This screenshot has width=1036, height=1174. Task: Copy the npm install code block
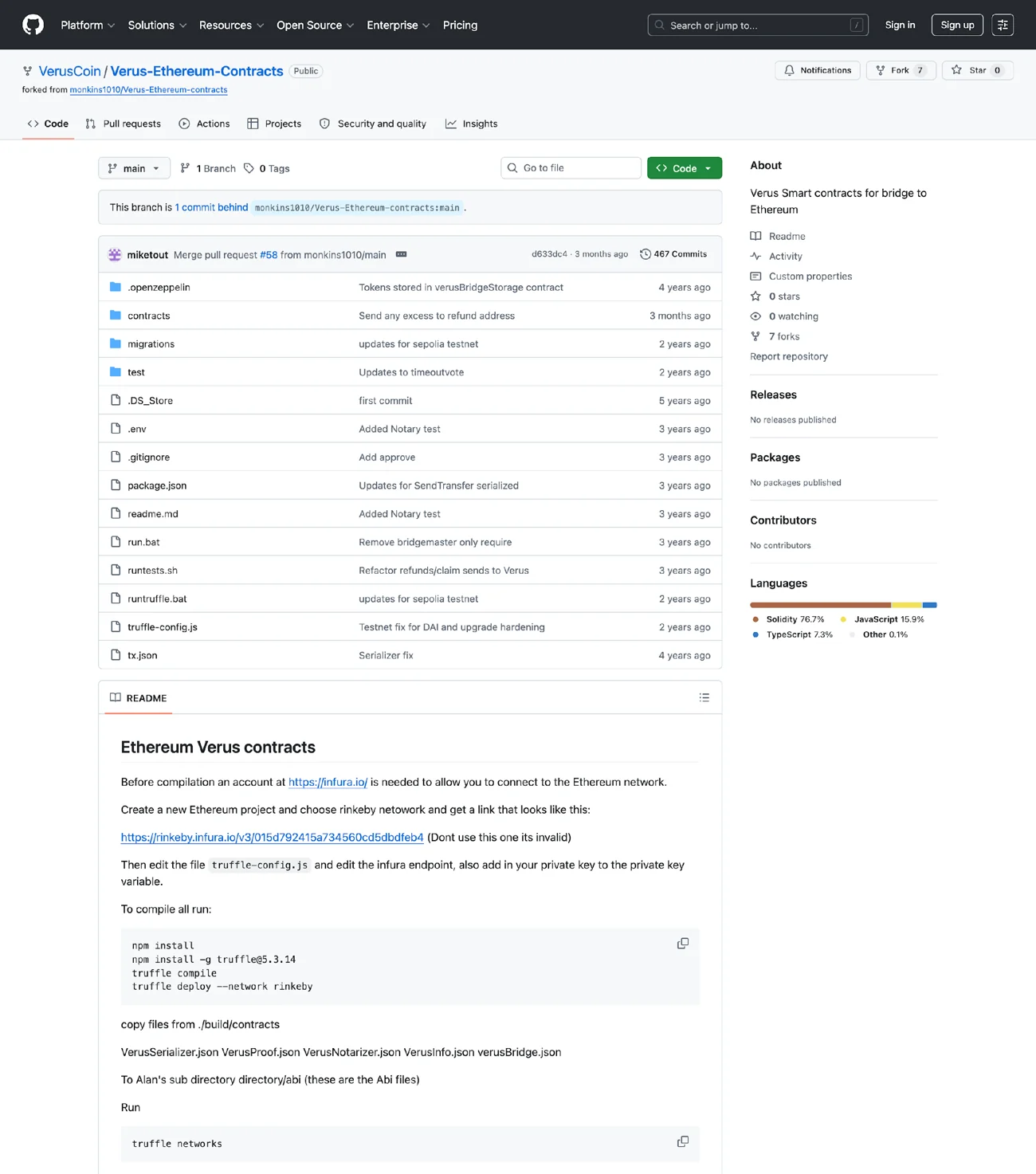pyautogui.click(x=683, y=944)
